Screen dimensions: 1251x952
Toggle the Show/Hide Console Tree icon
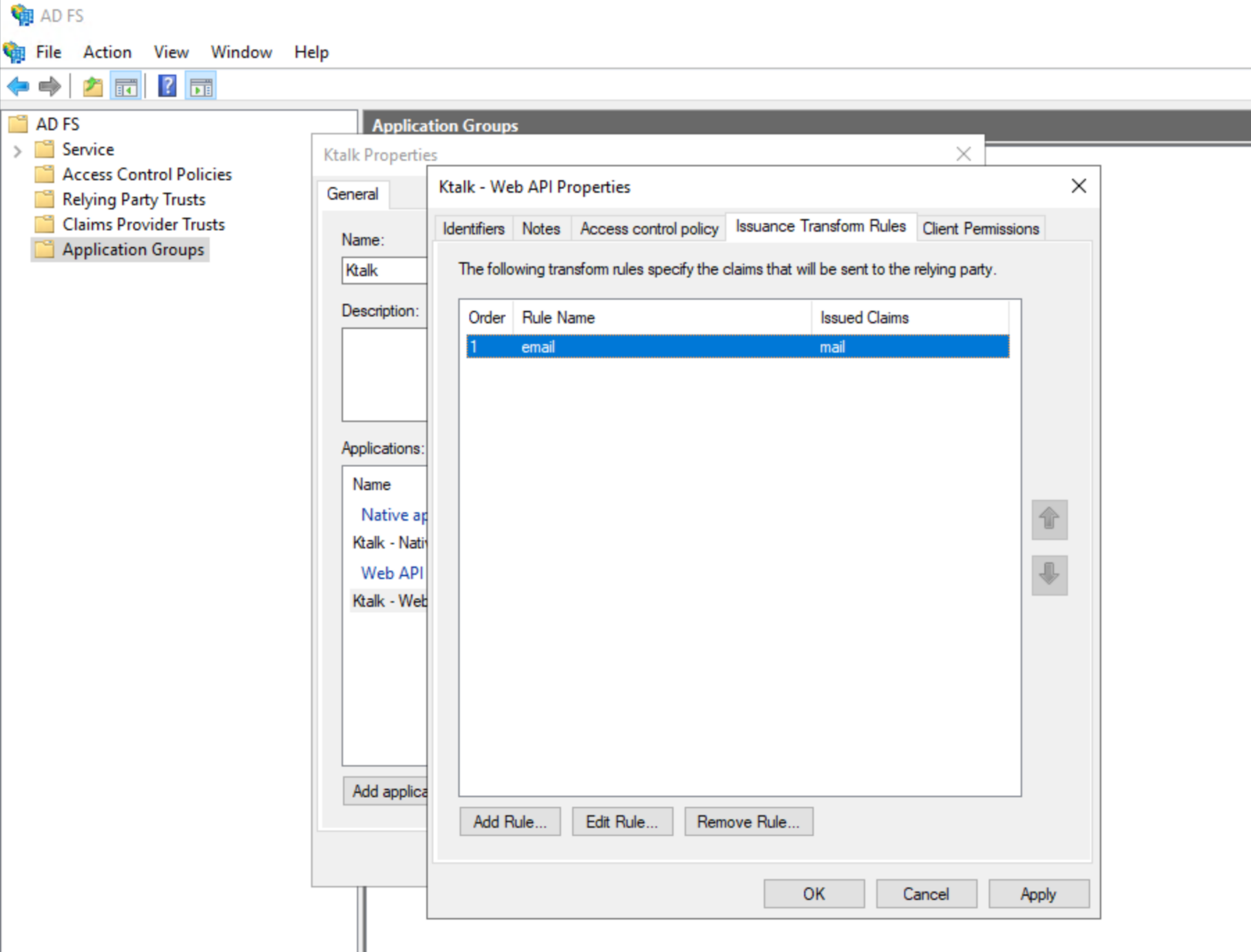pyautogui.click(x=126, y=86)
